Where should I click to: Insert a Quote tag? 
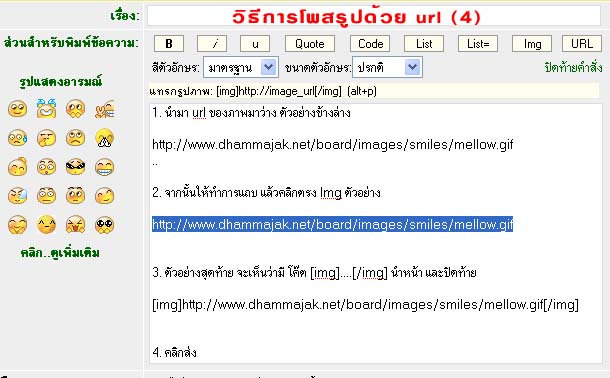pyautogui.click(x=310, y=44)
